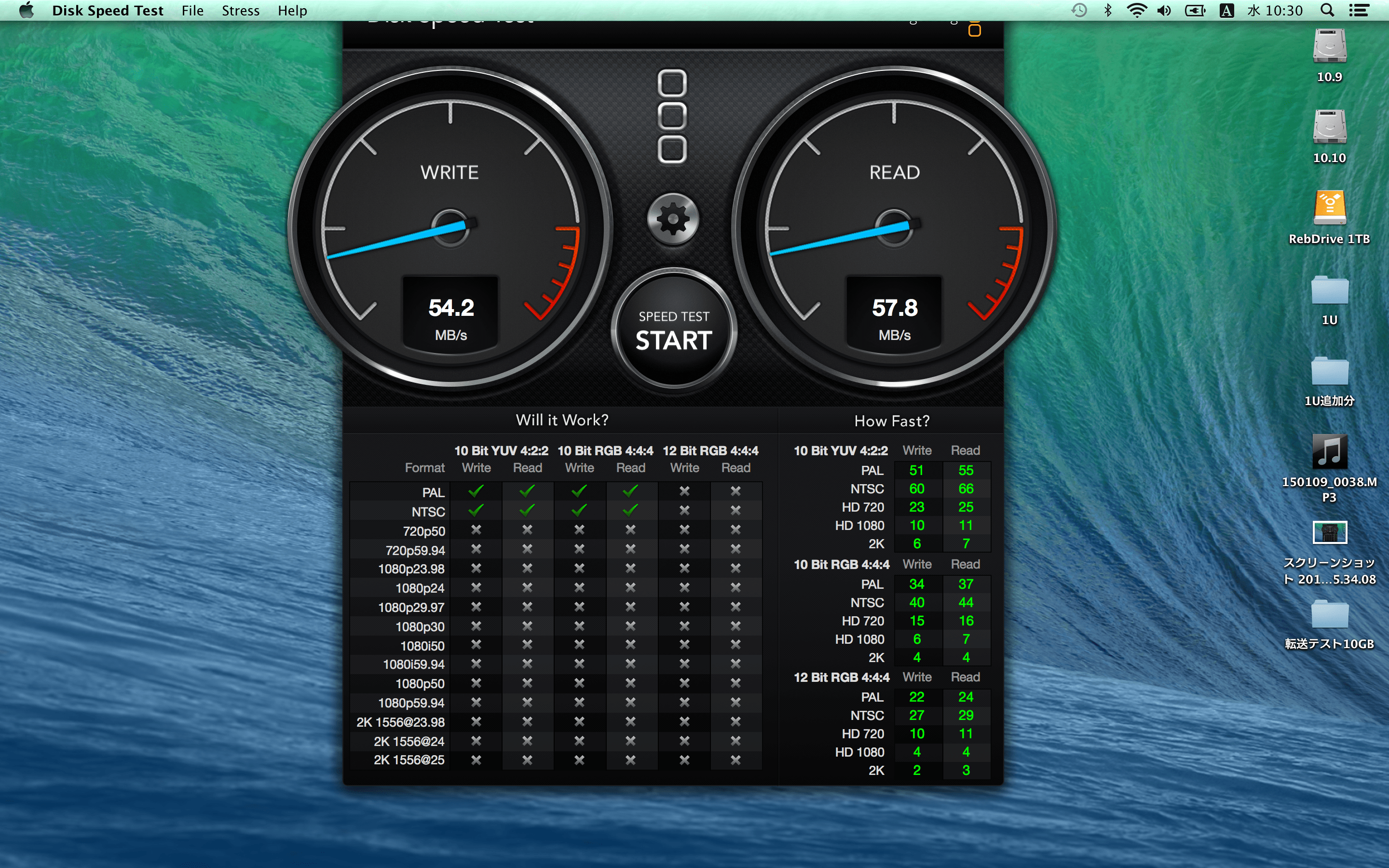Click '12 Bit RGB 4:4:4' How Fast heading
Screen dimensions: 1389x868
[842, 678]
